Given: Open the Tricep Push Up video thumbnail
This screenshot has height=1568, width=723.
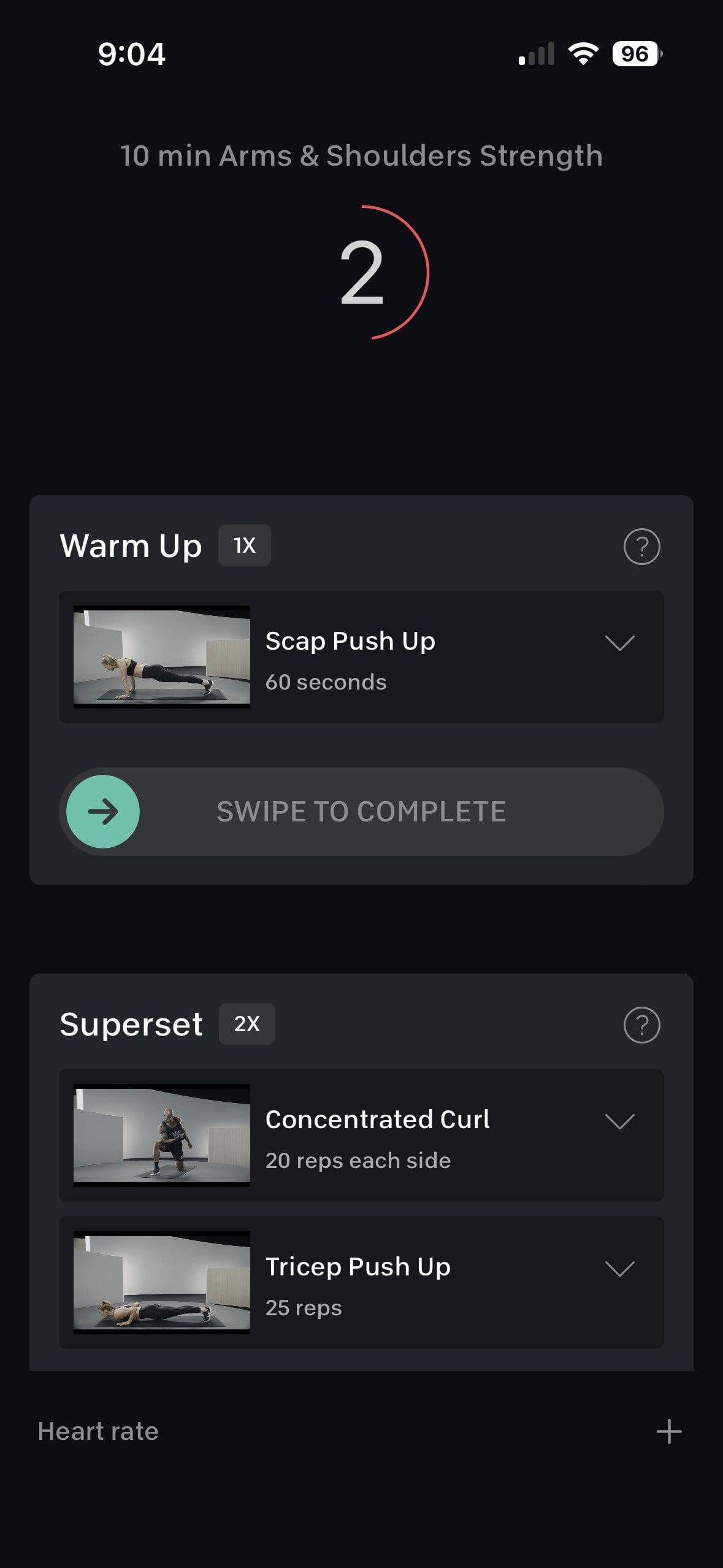Looking at the screenshot, I should tap(162, 1282).
